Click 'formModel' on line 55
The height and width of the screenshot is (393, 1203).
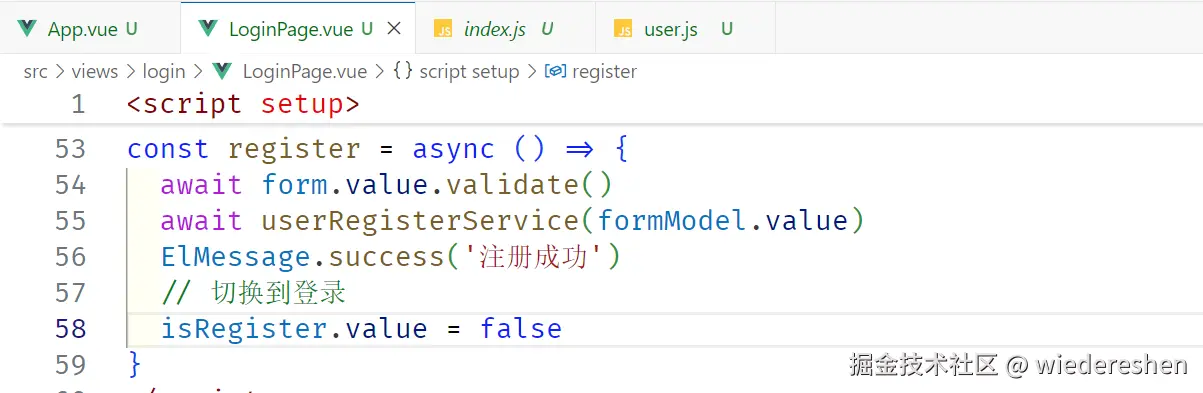[672, 221]
